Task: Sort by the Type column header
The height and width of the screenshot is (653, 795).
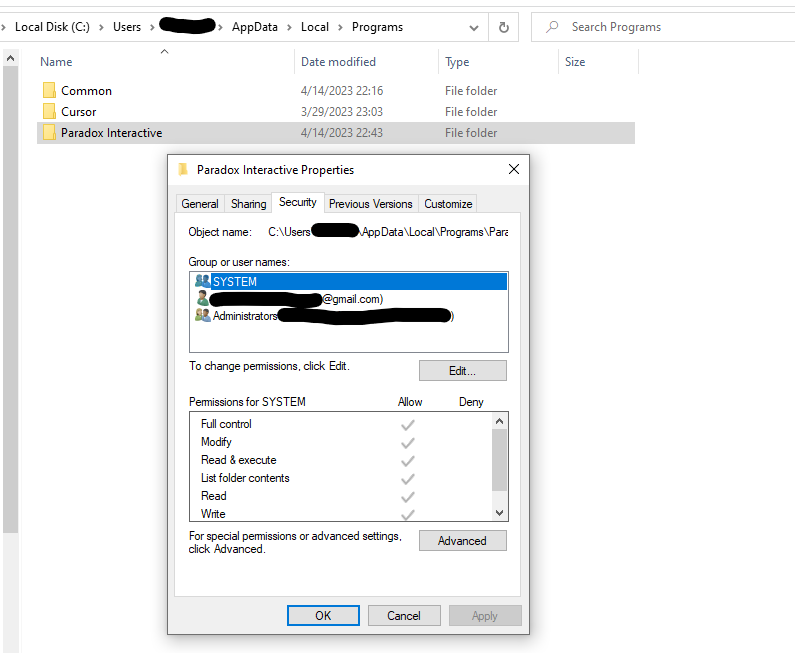Action: (457, 62)
